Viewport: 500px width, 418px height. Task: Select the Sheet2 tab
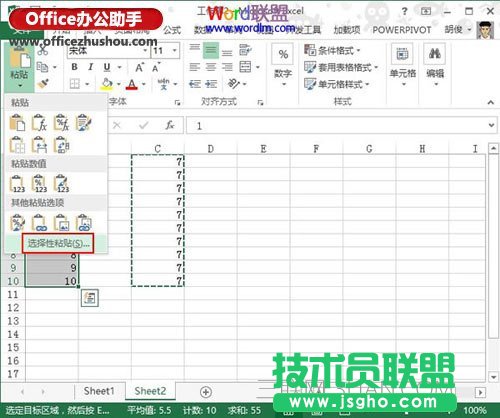150,391
